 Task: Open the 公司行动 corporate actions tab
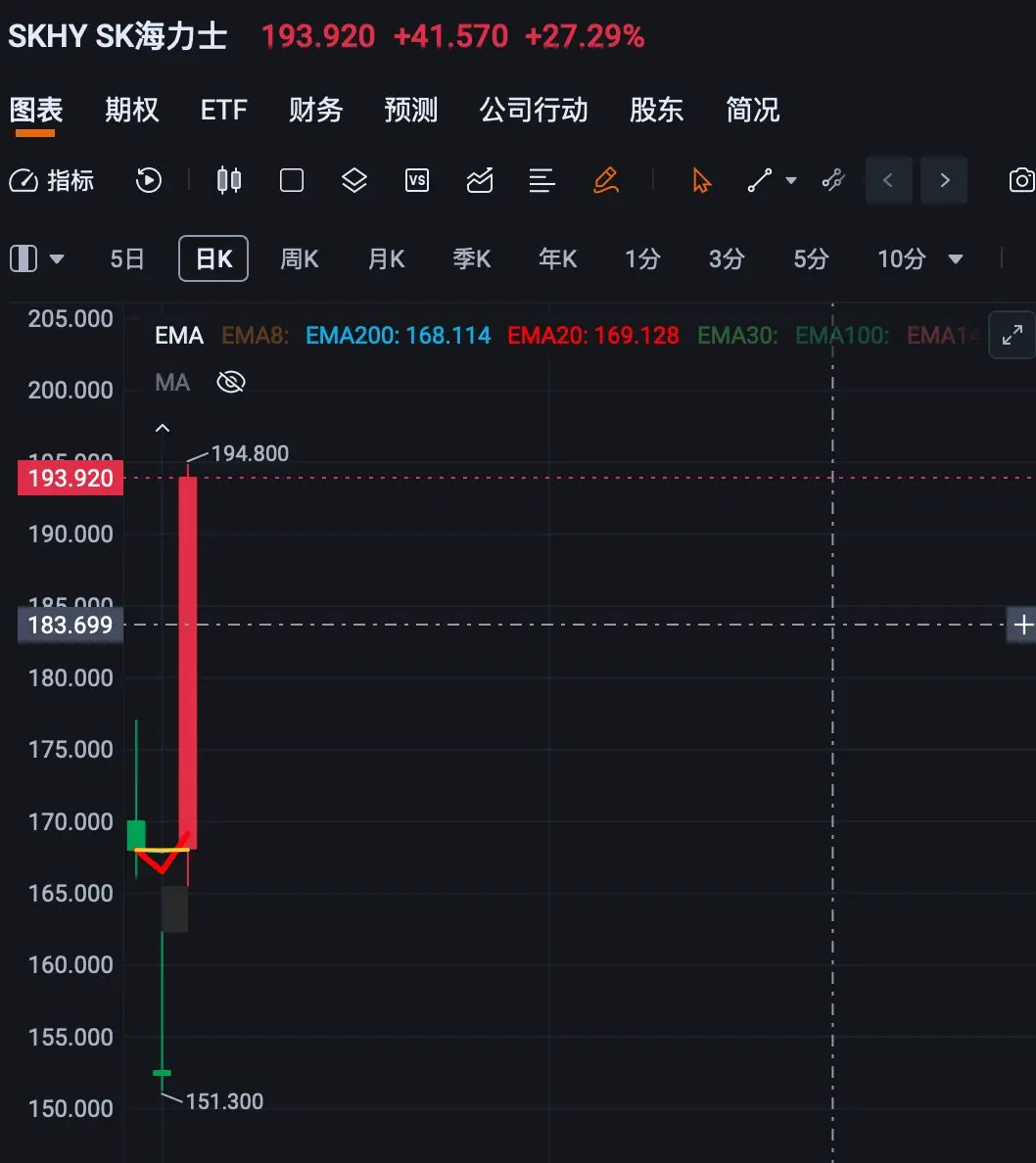[x=534, y=110]
